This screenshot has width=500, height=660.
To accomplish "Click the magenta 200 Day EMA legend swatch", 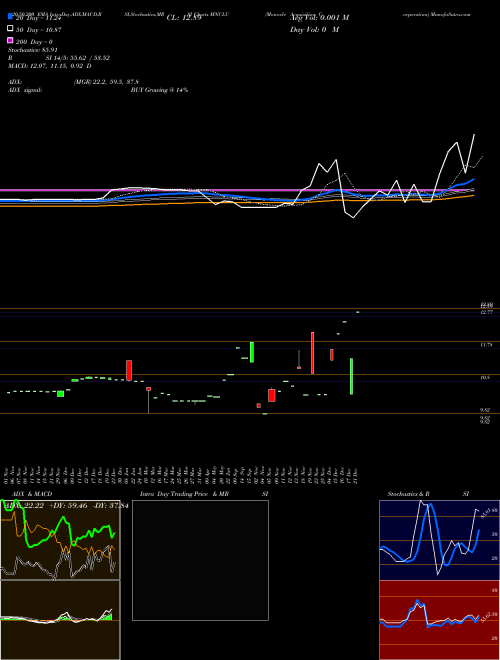I will click(10, 40).
